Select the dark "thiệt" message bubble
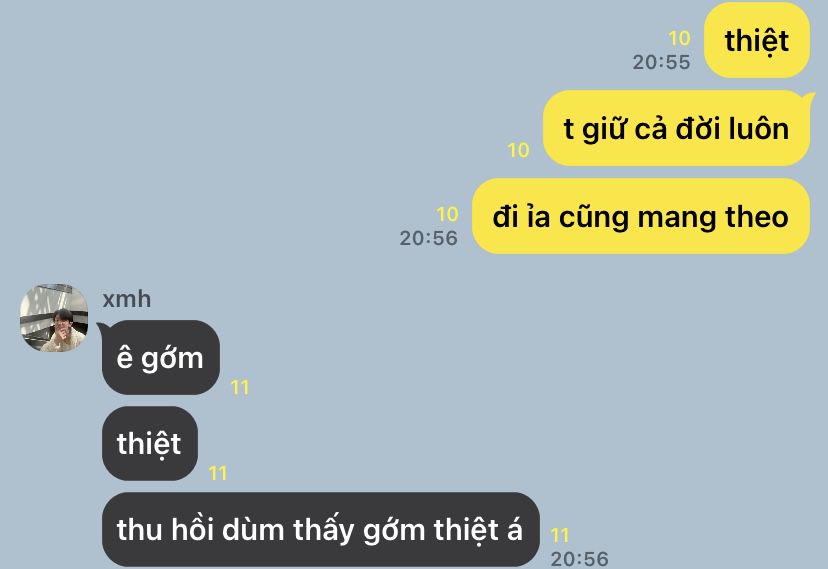 (x=149, y=443)
